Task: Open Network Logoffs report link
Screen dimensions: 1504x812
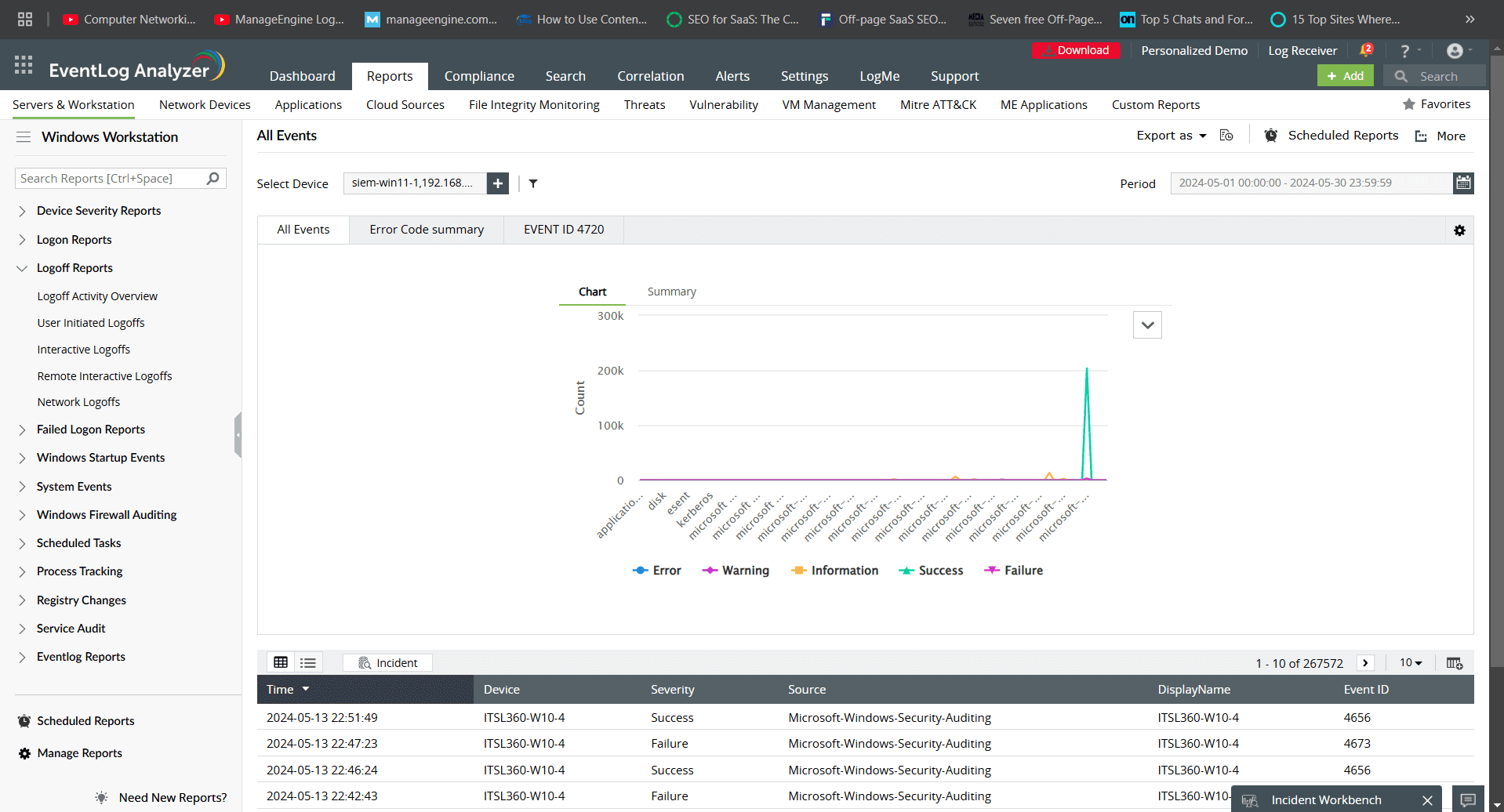Action: [x=78, y=402]
